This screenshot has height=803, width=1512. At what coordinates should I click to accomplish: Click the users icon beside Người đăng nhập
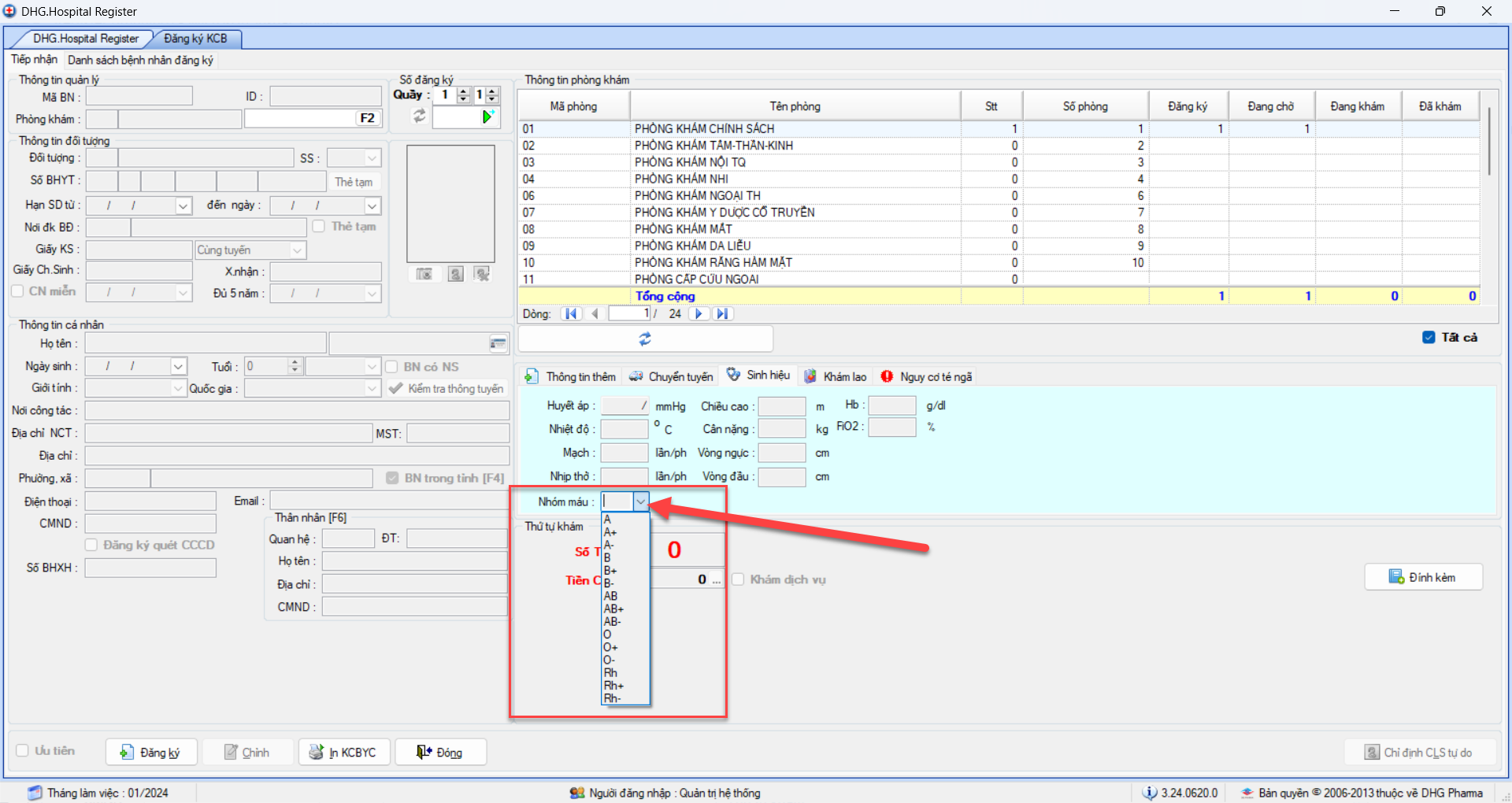pos(577,793)
